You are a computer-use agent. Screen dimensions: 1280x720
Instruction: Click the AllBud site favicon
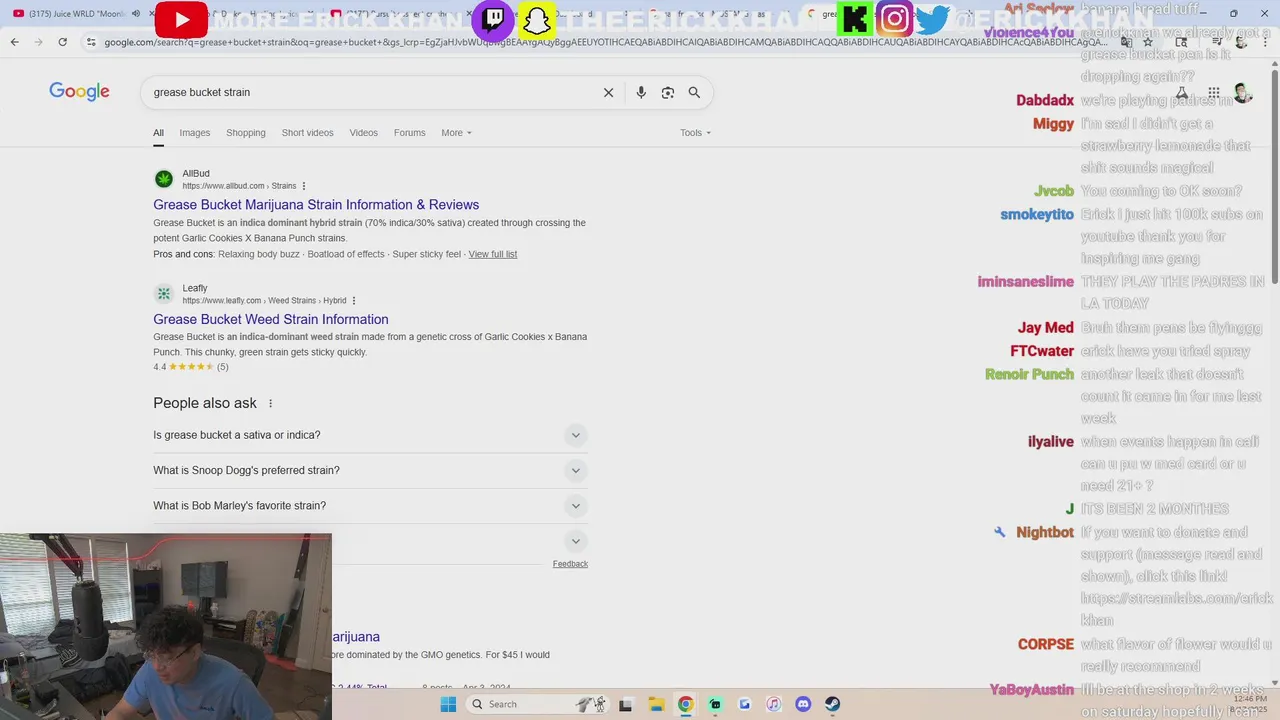[x=164, y=179]
